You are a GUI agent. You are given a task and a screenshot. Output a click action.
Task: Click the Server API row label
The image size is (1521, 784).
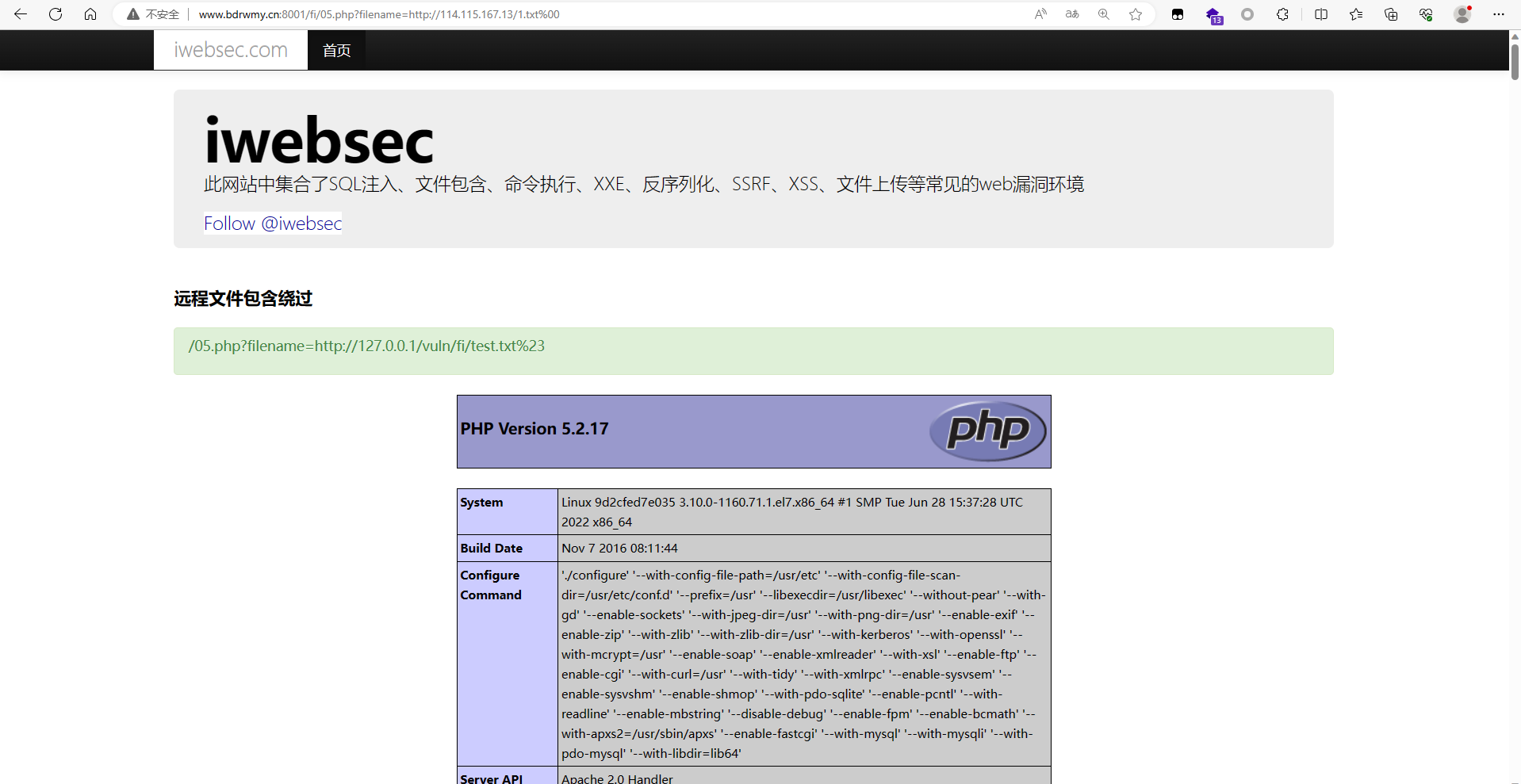point(492,778)
